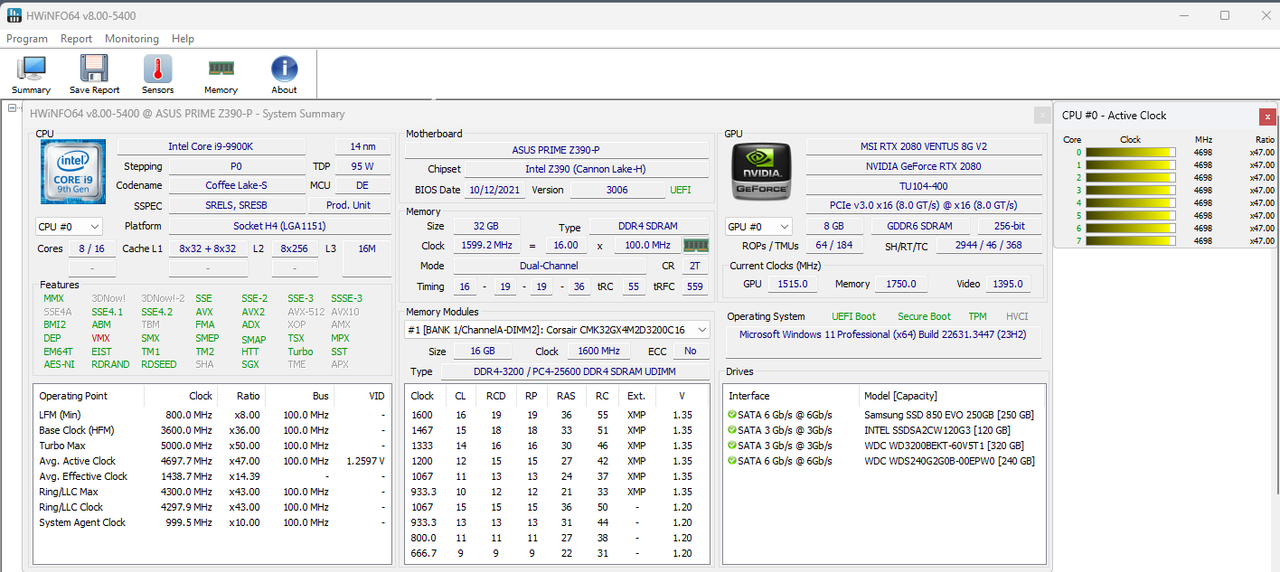Click the Interface column header in Drives
Viewport: 1280px width, 572px height.
749,396
